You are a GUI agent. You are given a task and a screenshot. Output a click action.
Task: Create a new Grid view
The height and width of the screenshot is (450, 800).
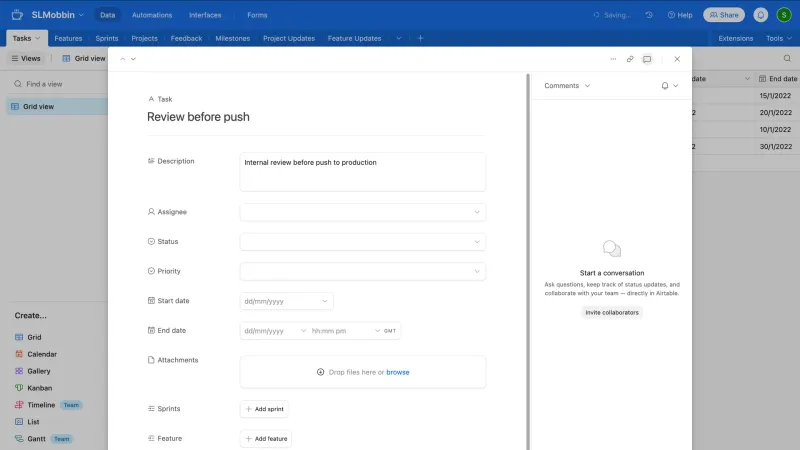[x=28, y=337]
